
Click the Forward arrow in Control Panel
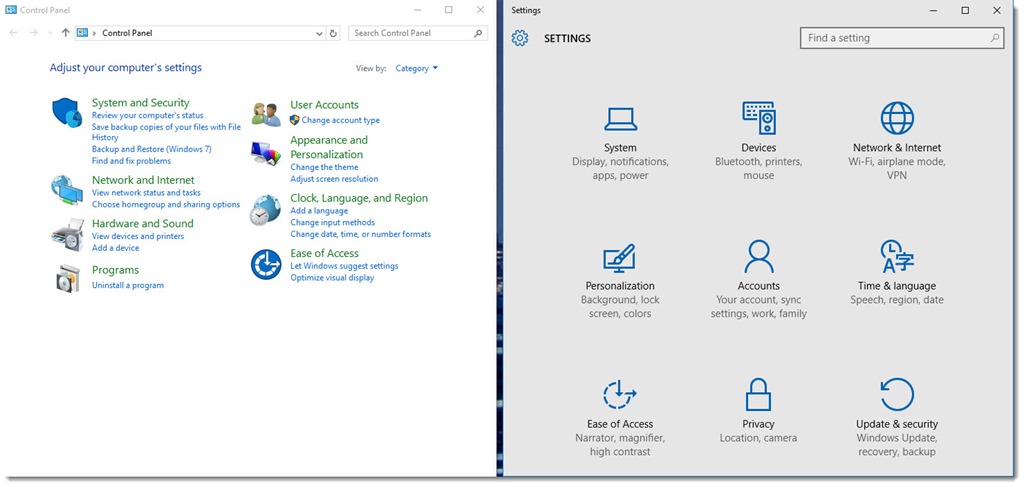(34, 33)
